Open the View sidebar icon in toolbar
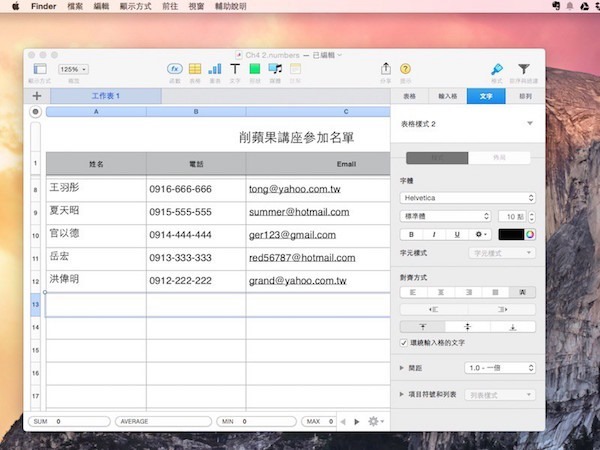 click(40, 69)
